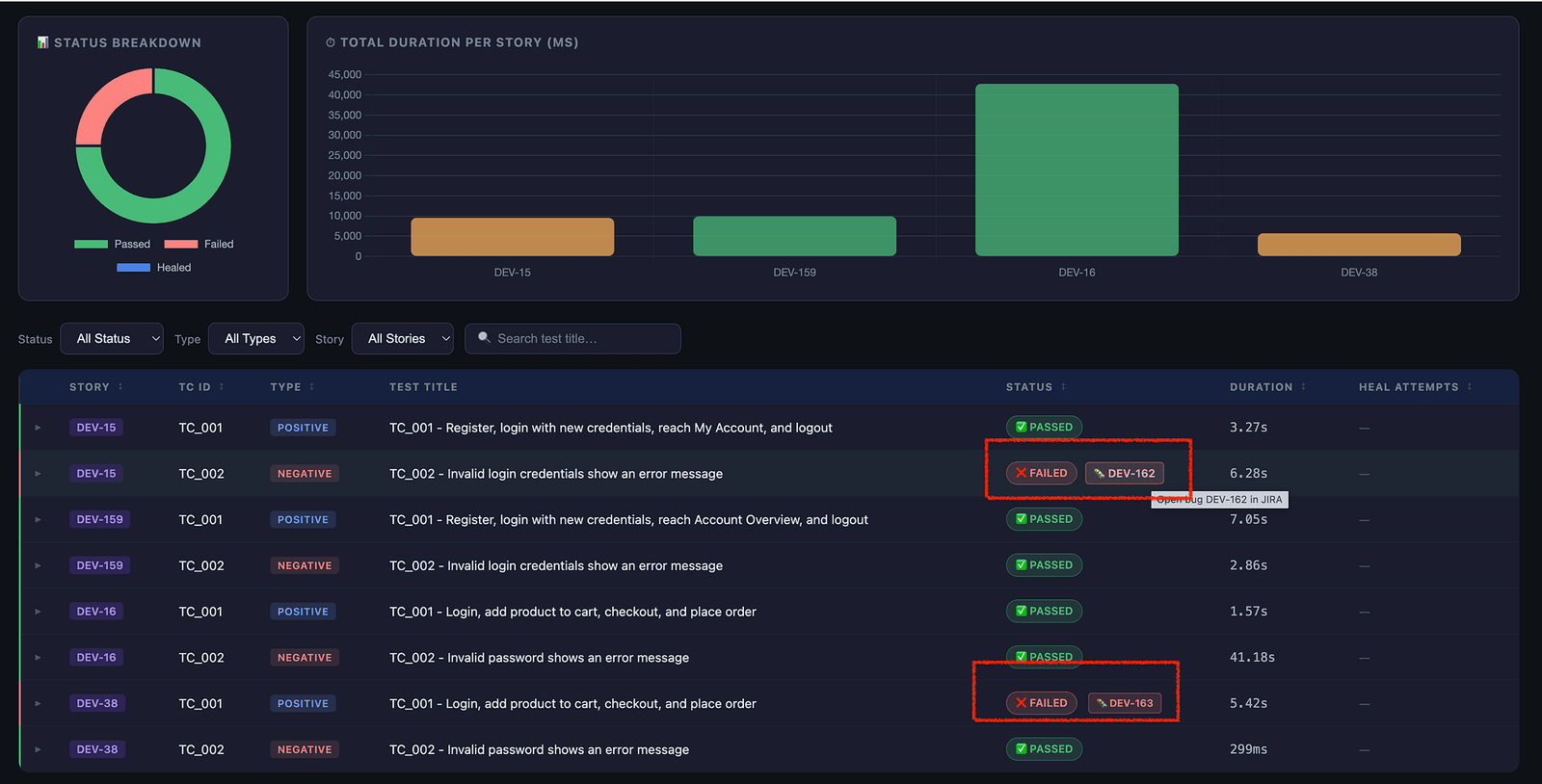The image size is (1542, 784).
Task: Focus the Search test title field
Action: (572, 339)
